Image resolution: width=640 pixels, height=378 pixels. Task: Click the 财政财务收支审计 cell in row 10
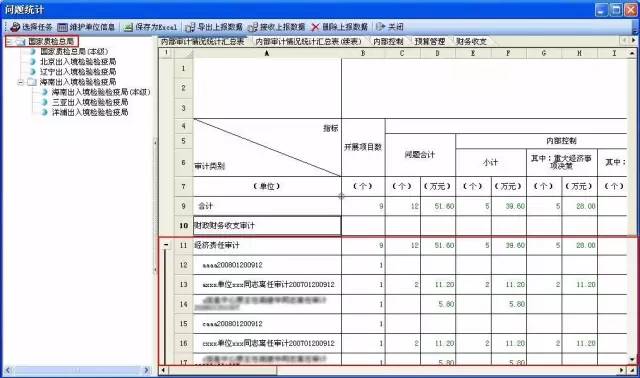267,226
